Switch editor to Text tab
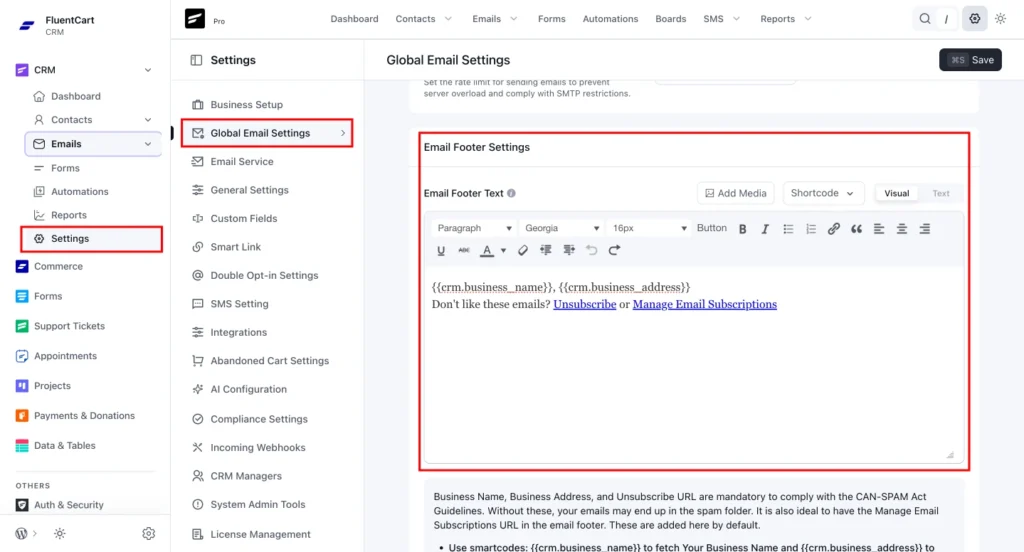Viewport: 1024px width, 552px height. (x=940, y=193)
